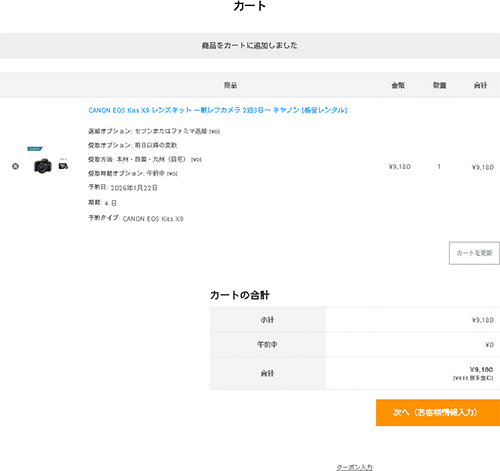Remove the Canon EOS Kiss X9 from the cart
Viewport: 500px width, 471px height.
click(x=15, y=166)
